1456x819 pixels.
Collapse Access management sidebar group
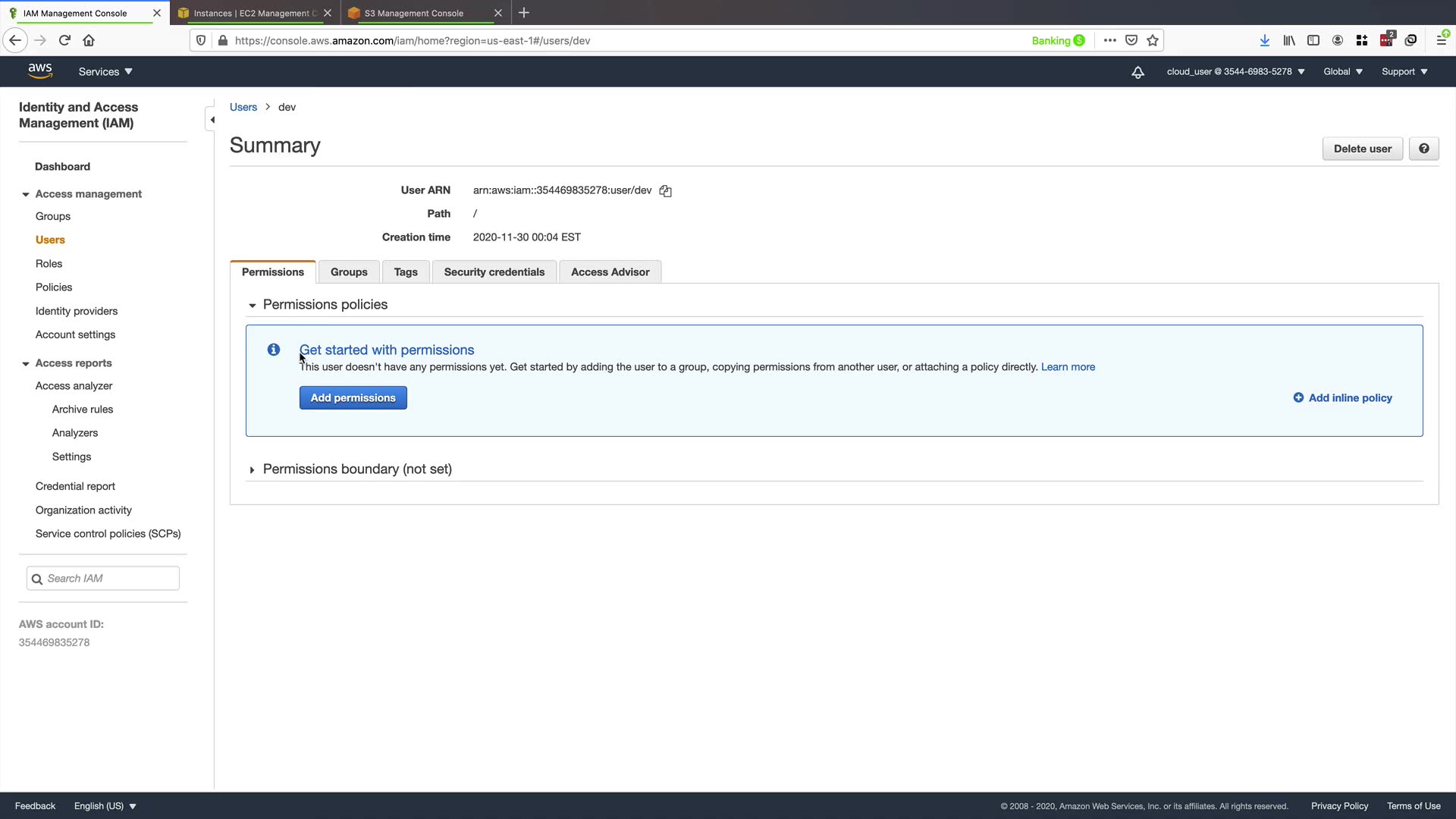click(x=26, y=194)
